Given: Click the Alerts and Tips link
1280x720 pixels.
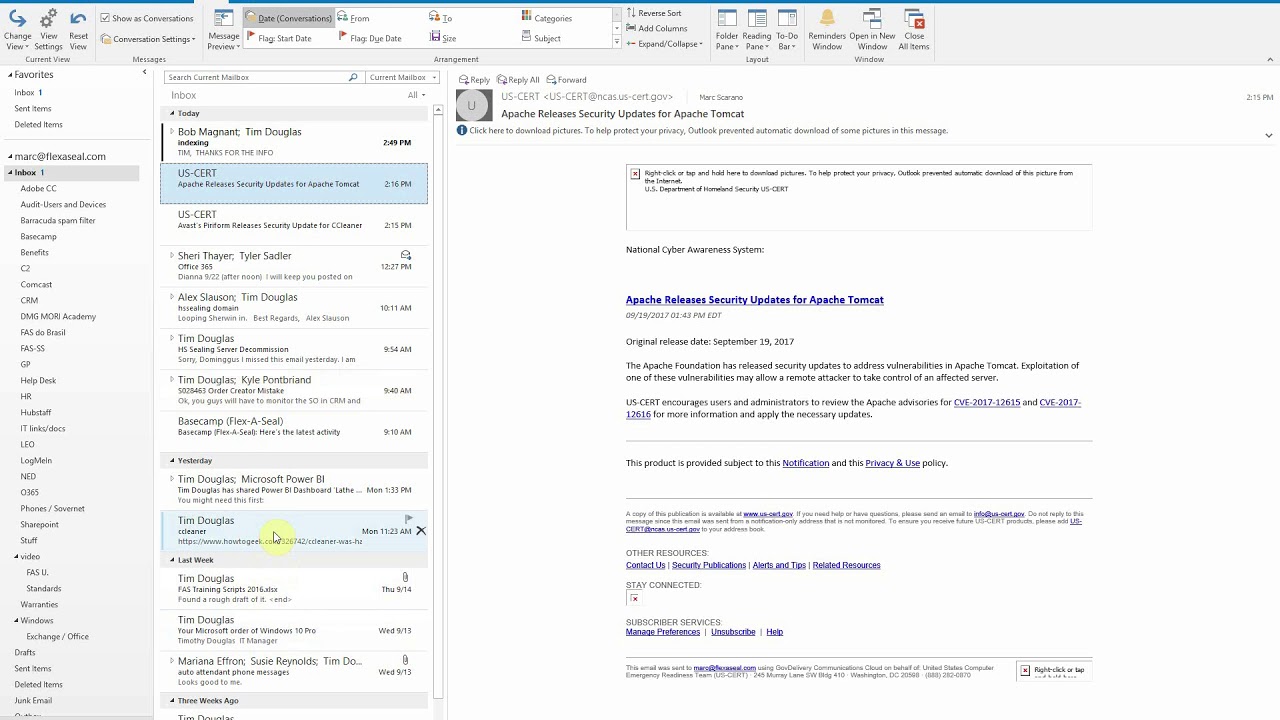Looking at the screenshot, I should [x=779, y=565].
